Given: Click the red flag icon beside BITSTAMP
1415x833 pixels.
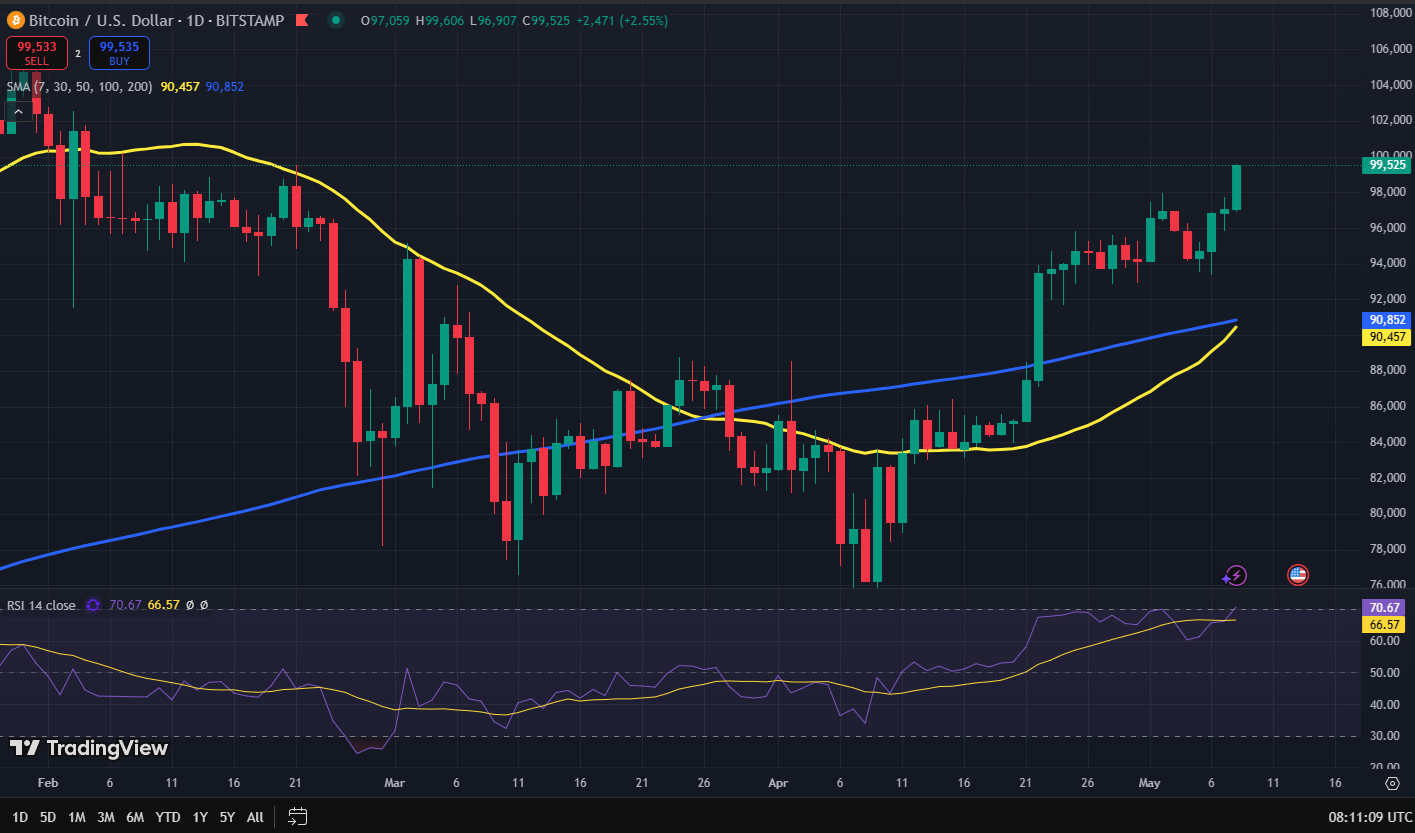Looking at the screenshot, I should click(302, 20).
